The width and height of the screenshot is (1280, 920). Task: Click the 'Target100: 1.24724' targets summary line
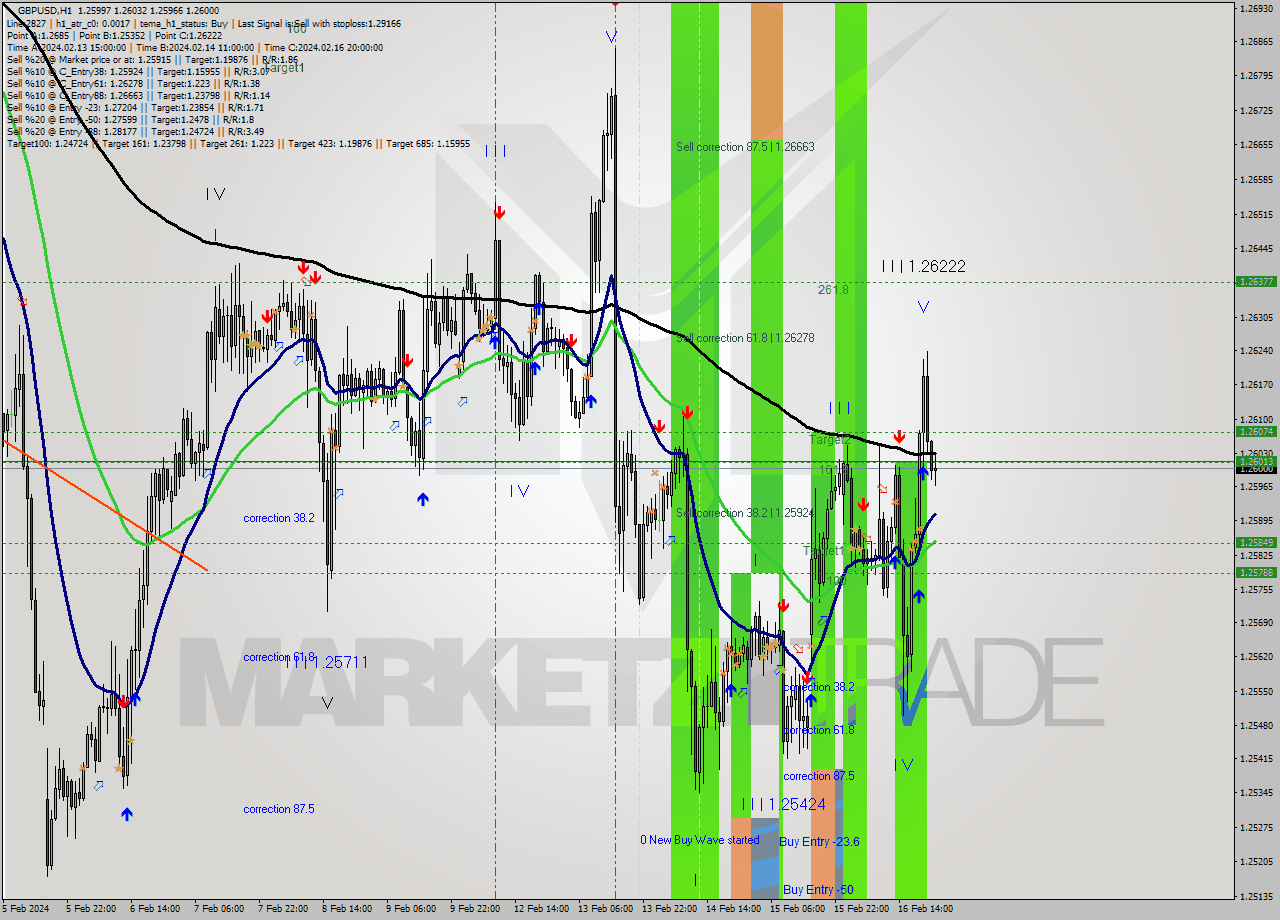(238, 144)
